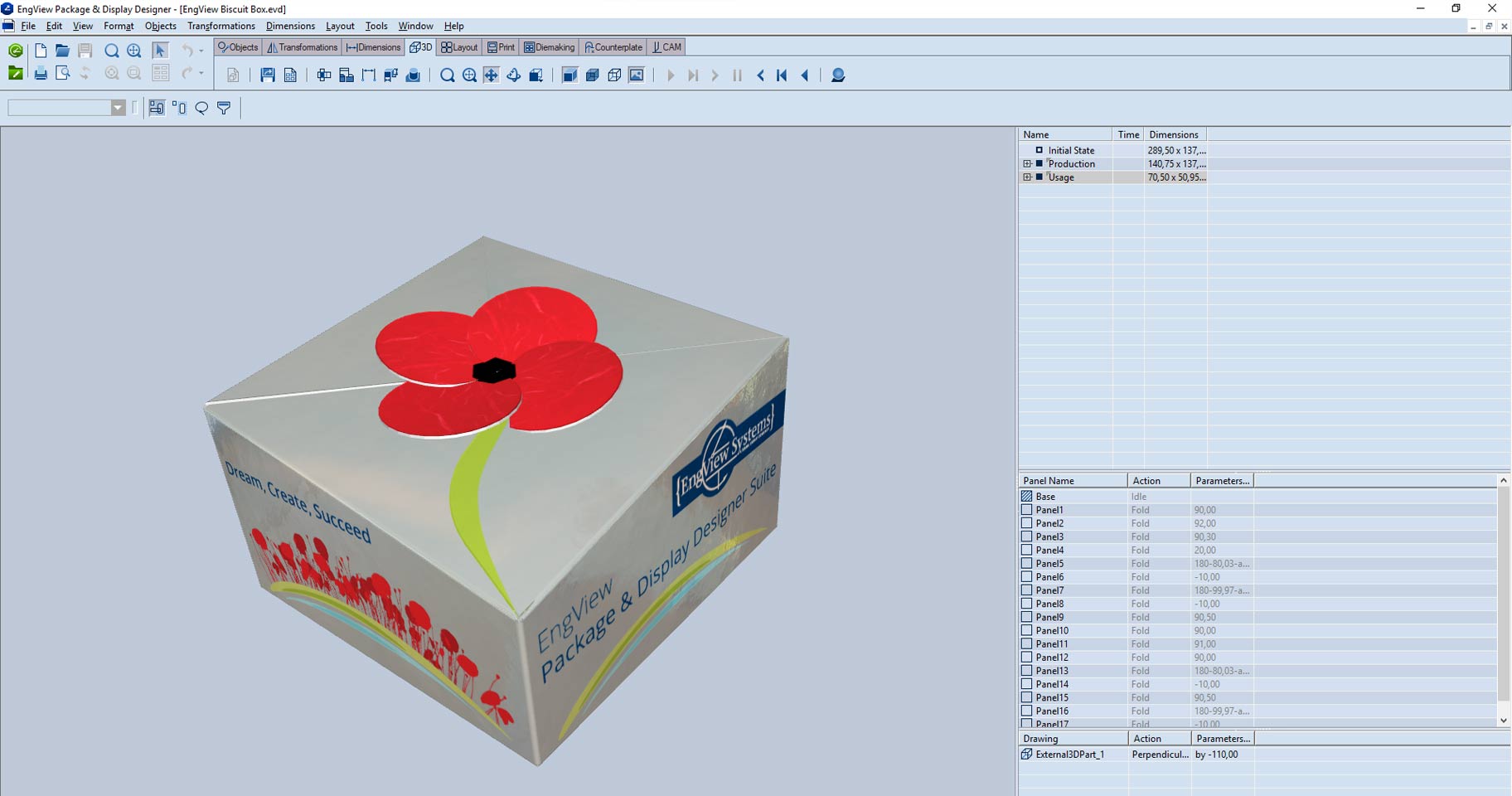Image resolution: width=1512 pixels, height=796 pixels.
Task: Check the Panel16 checkbox
Action: (x=1026, y=711)
